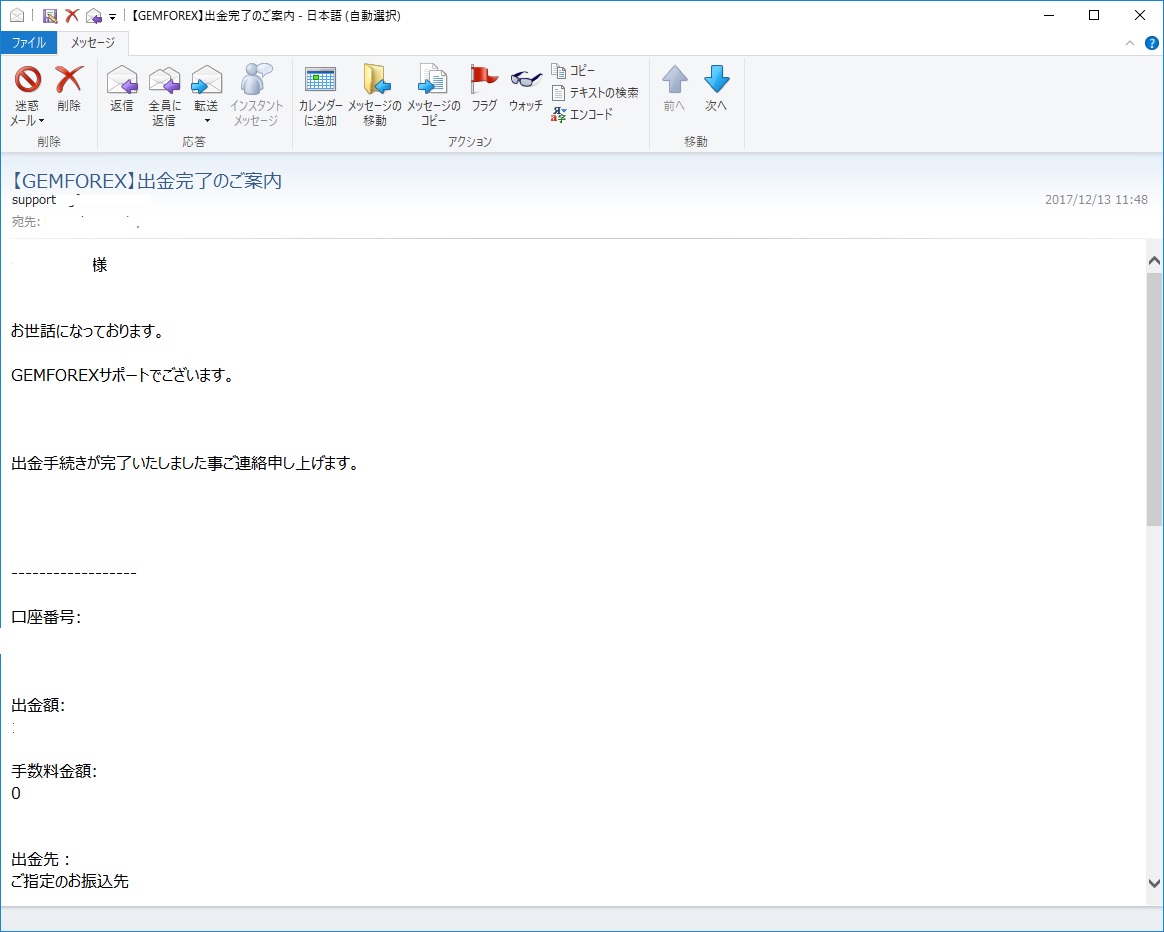Click the エンコード option
The height and width of the screenshot is (932, 1164).
[582, 114]
